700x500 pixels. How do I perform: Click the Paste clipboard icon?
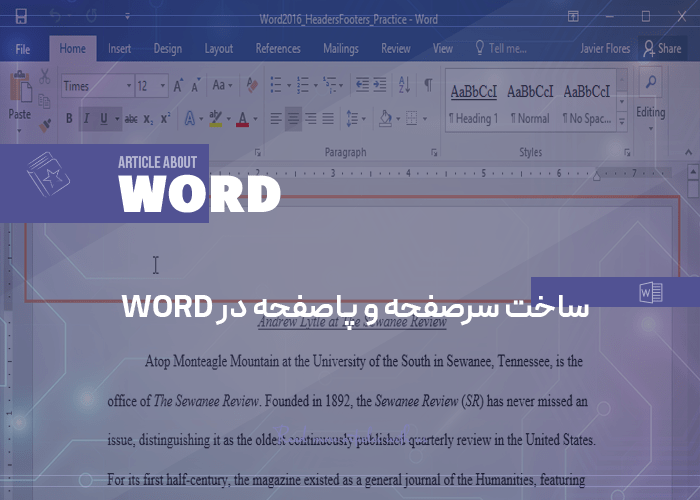(20, 87)
